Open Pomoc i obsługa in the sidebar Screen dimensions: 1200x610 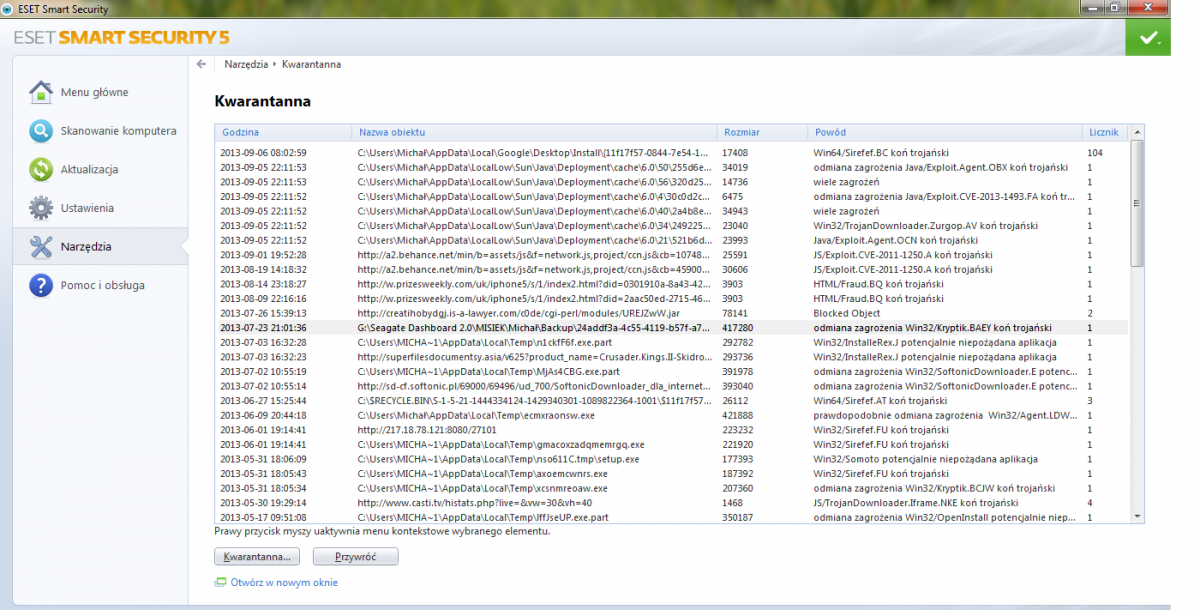(x=100, y=285)
